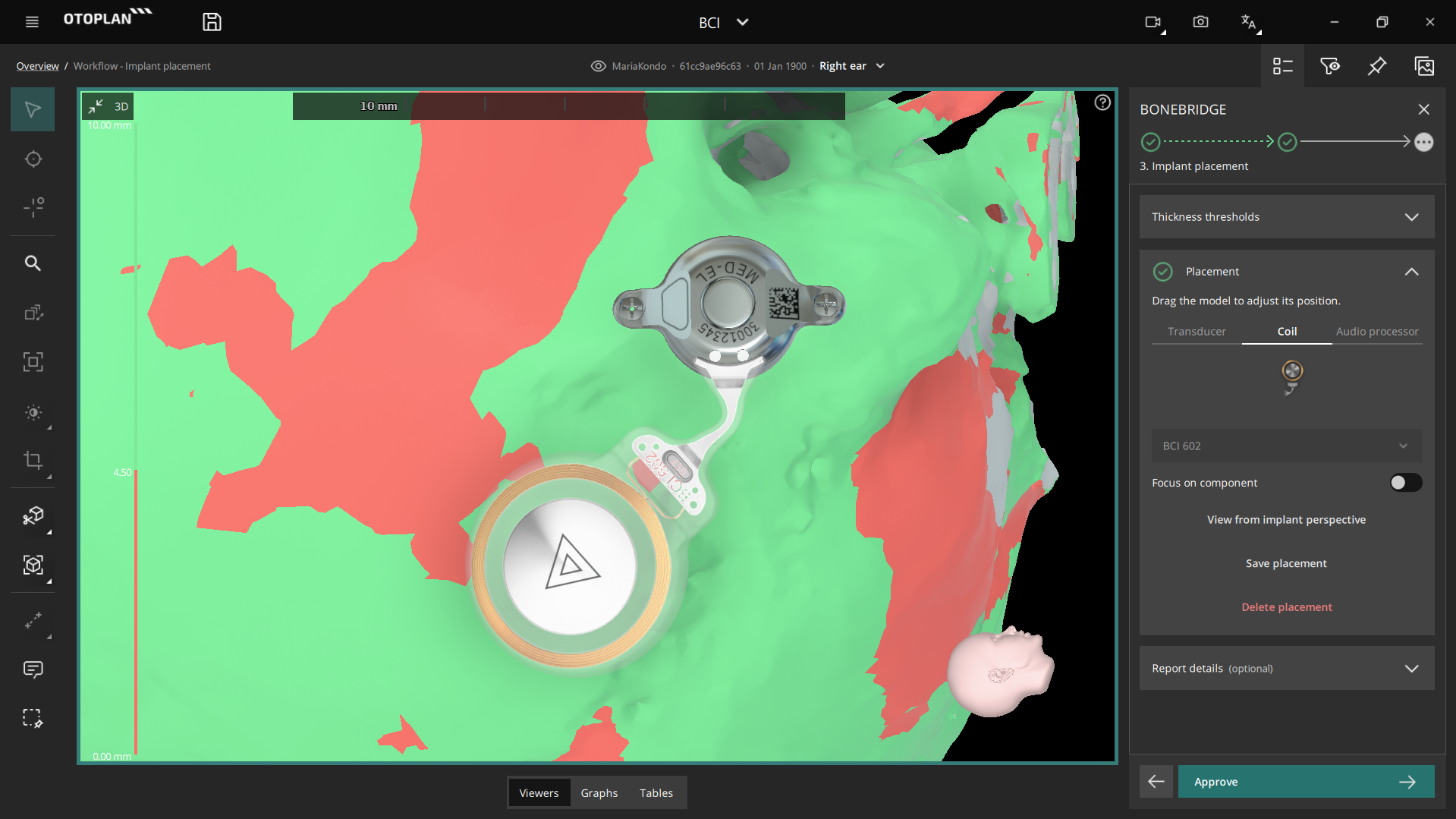The image size is (1456, 819).
Task: Go to Overview breadcrumb link
Action: tap(37, 66)
